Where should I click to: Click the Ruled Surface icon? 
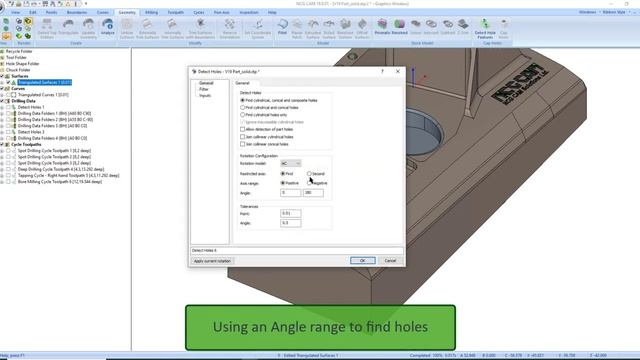[329, 29]
